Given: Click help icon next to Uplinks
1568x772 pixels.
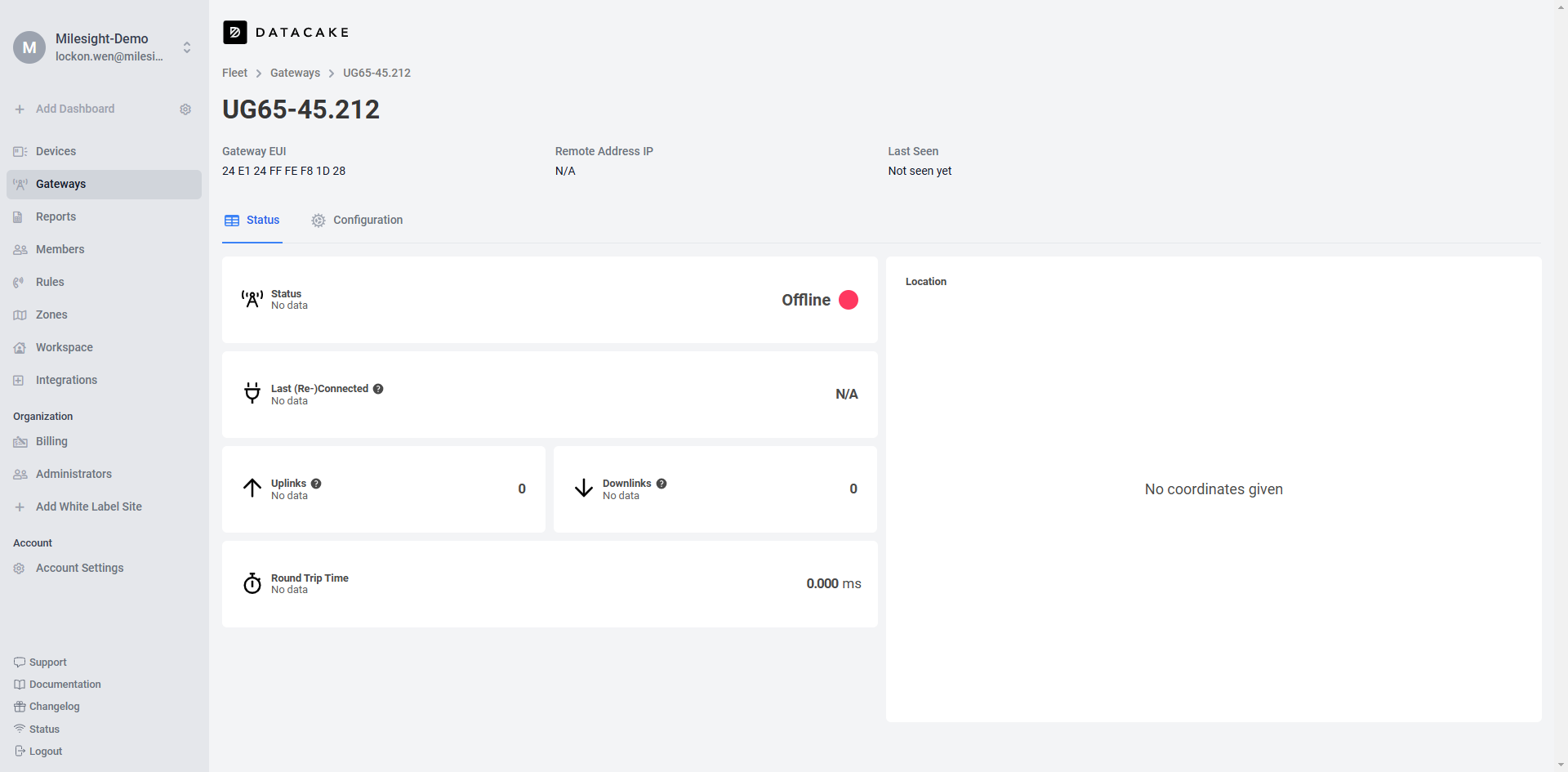Looking at the screenshot, I should (x=316, y=484).
